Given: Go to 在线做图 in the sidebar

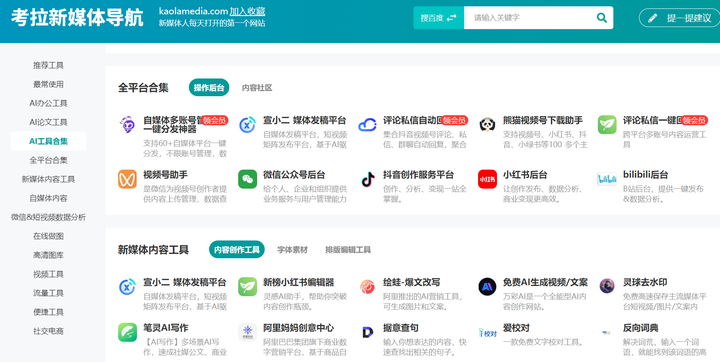Looking at the screenshot, I should pos(48,236).
